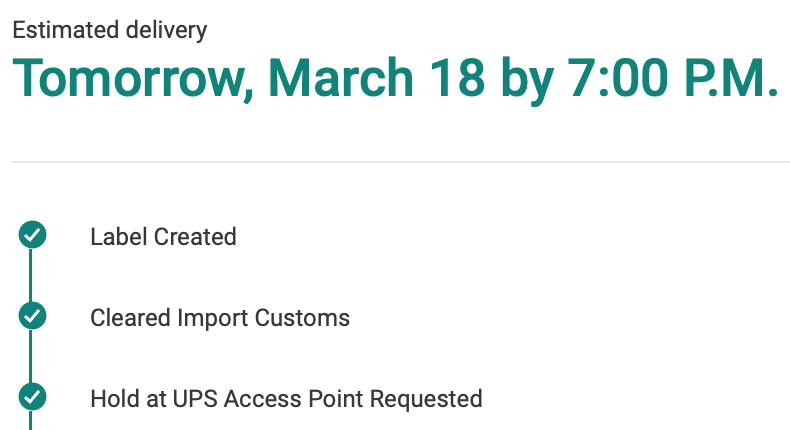790x430 pixels.
Task: Click the horizontal divider under the delivery heading
Action: 400,161
